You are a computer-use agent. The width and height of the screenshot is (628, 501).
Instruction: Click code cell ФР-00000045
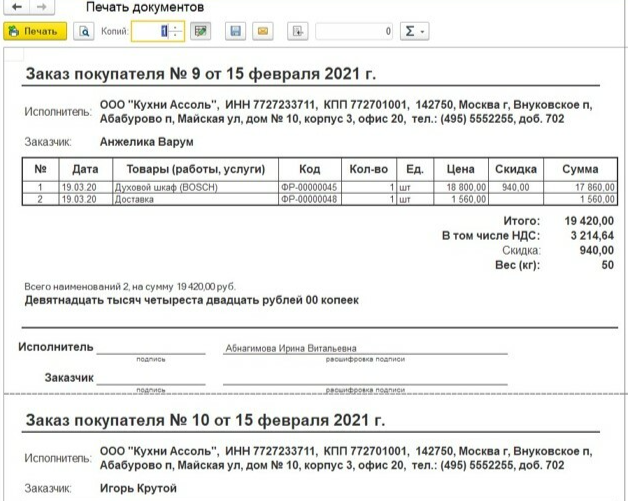pyautogui.click(x=309, y=187)
